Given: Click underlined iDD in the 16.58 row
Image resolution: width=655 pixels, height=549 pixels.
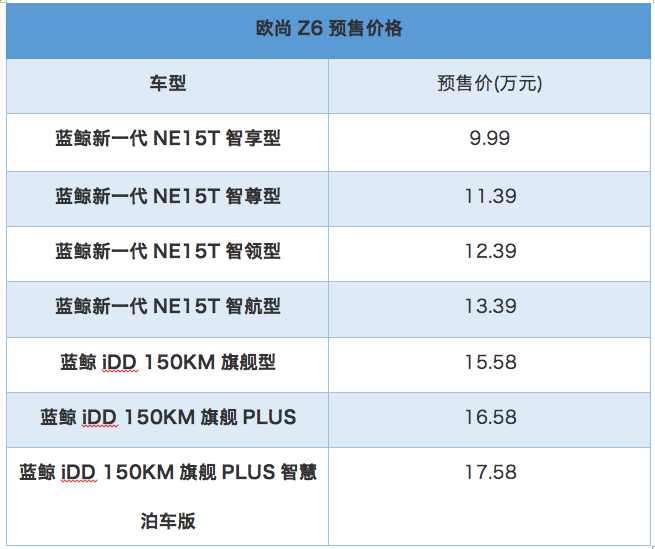Looking at the screenshot, I should tap(100, 417).
